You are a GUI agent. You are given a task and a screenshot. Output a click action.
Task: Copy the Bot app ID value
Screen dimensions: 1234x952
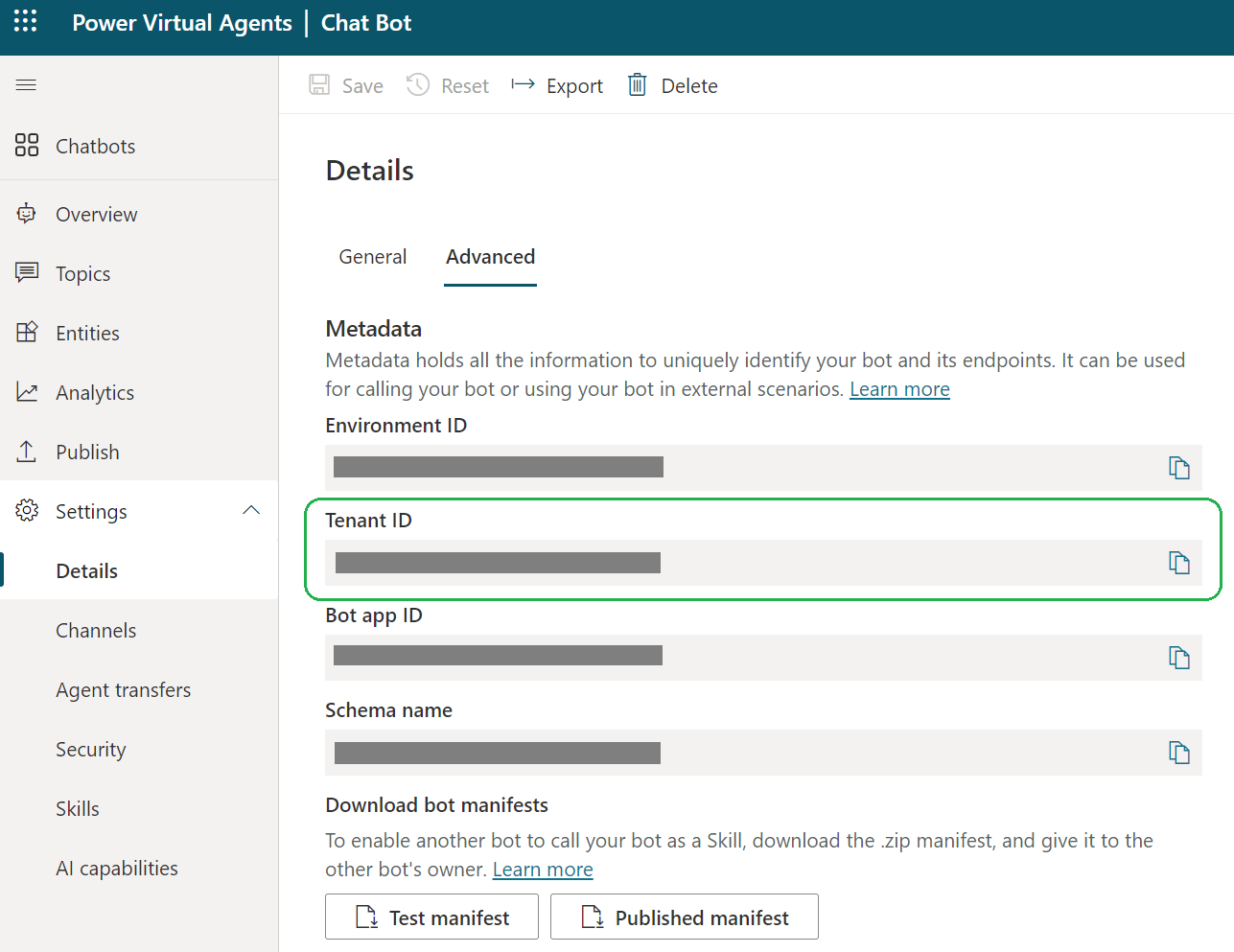[x=1178, y=658]
